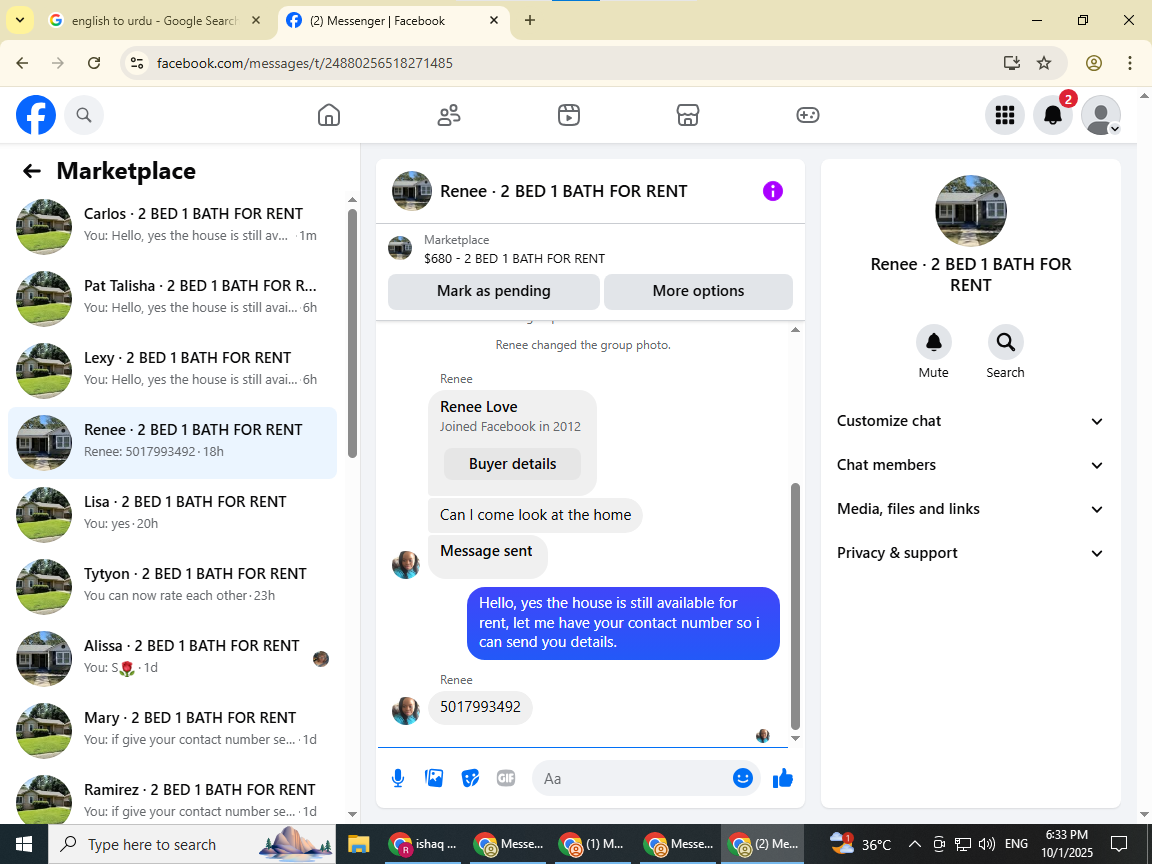The width and height of the screenshot is (1152, 864).
Task: Open Tytyon conversation
Action: (x=173, y=586)
